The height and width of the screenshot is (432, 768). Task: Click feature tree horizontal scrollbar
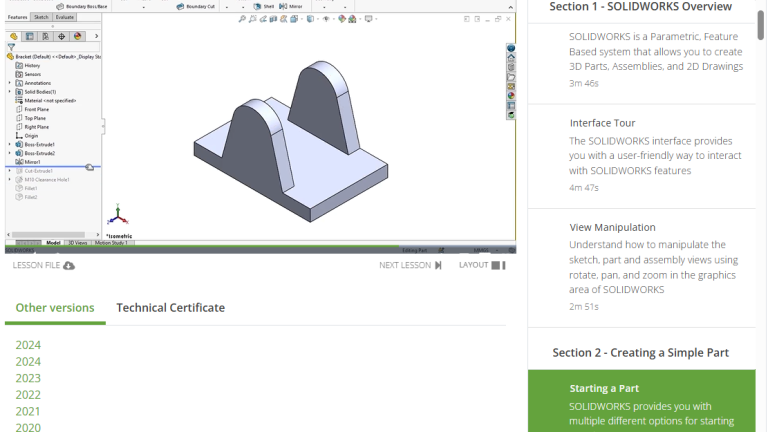[48, 235]
